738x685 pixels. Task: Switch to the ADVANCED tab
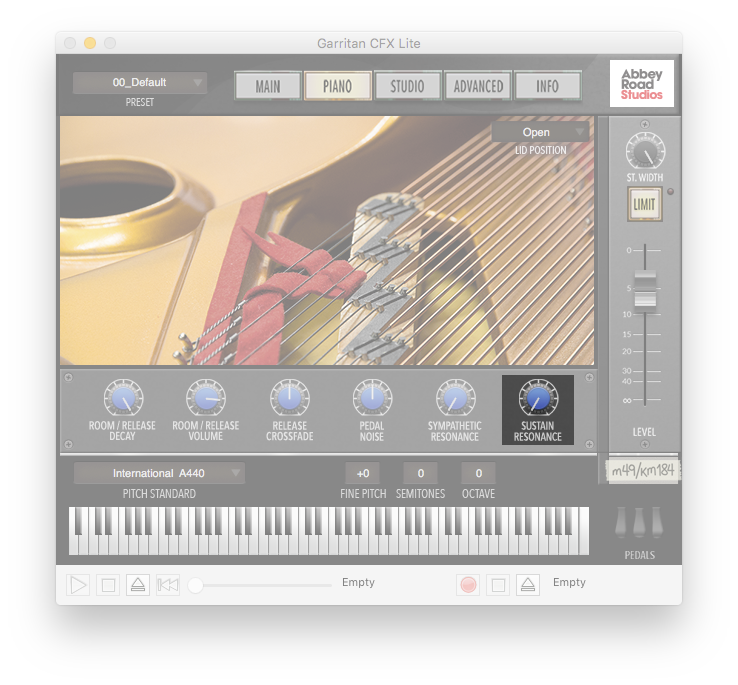(478, 86)
